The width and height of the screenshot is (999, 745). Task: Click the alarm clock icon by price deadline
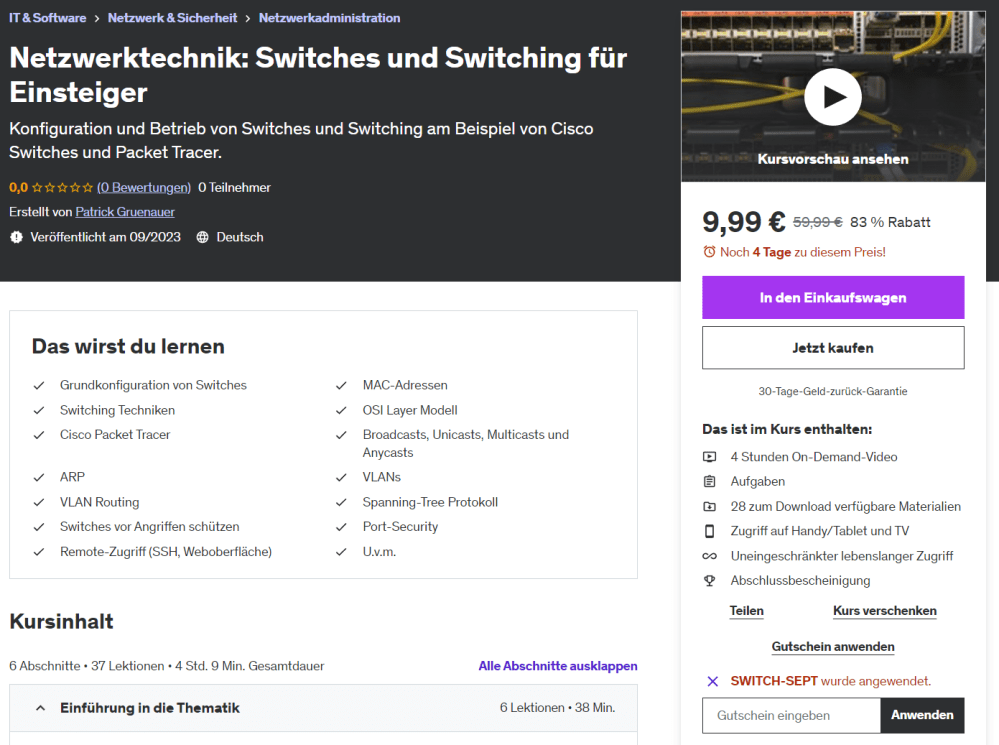[x=709, y=252]
